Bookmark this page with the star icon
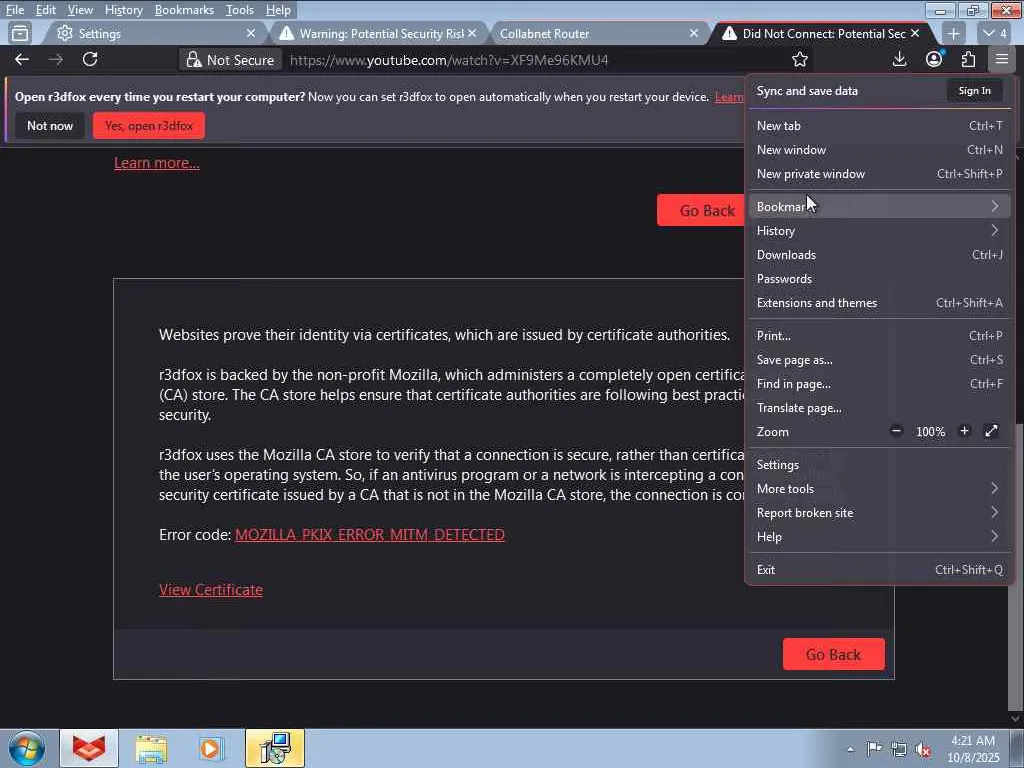This screenshot has height=768, width=1024. 799,59
